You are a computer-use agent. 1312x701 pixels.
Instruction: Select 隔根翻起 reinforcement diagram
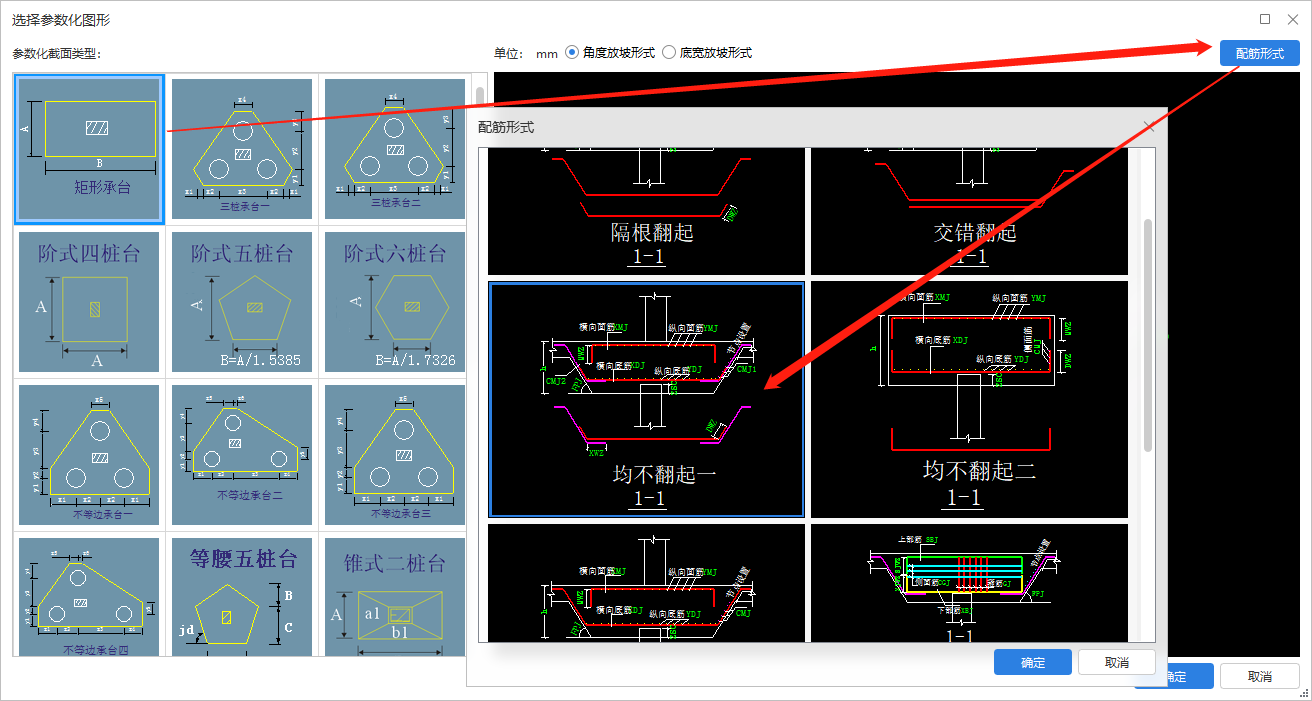(646, 211)
